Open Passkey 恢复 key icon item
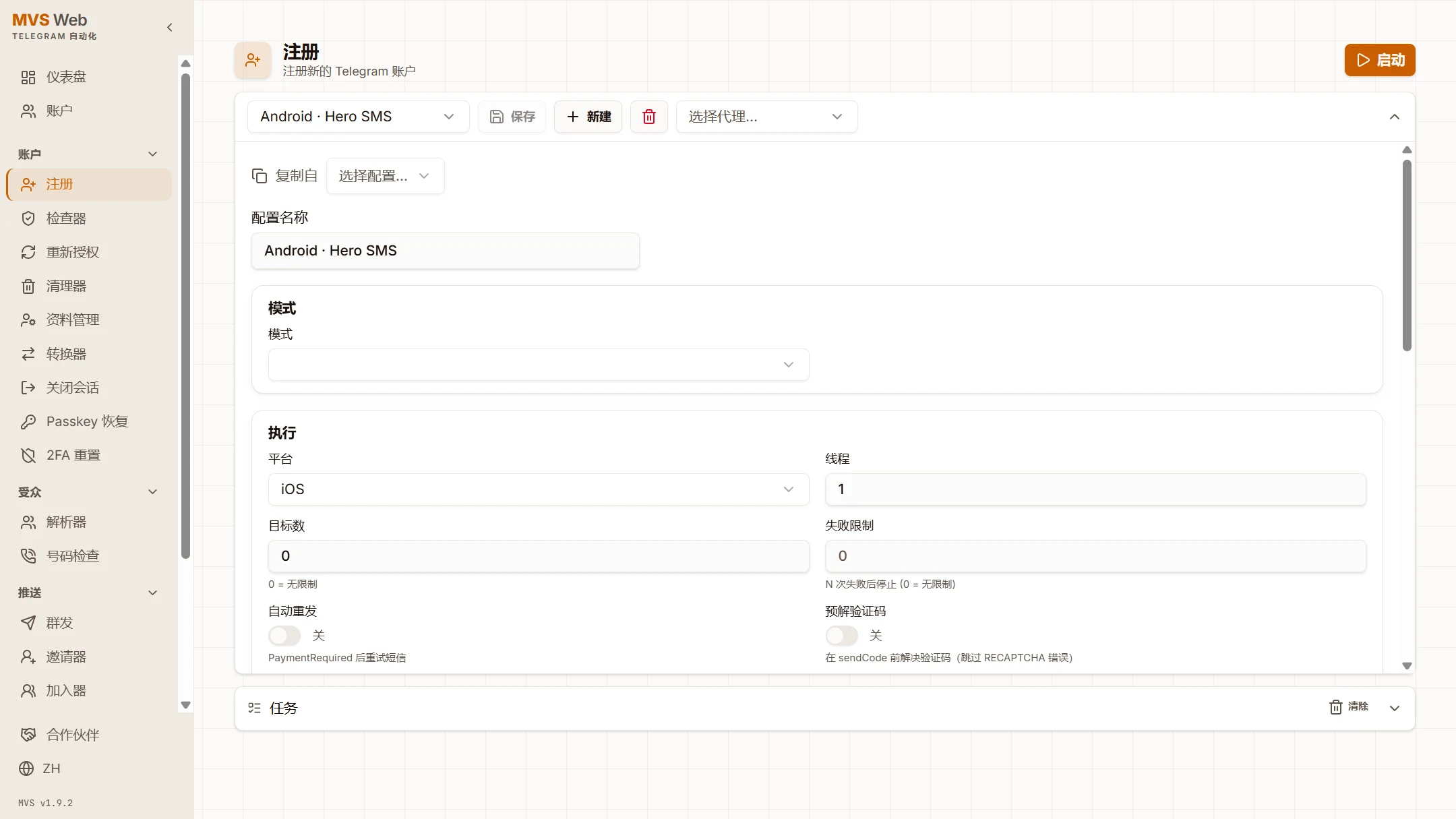The height and width of the screenshot is (819, 1456). tap(28, 422)
